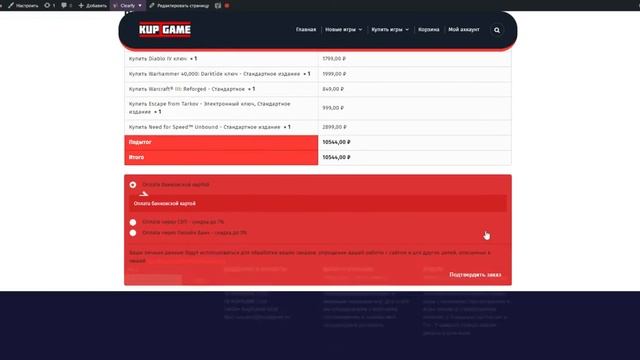Open Корзина from the site menu

point(429,29)
